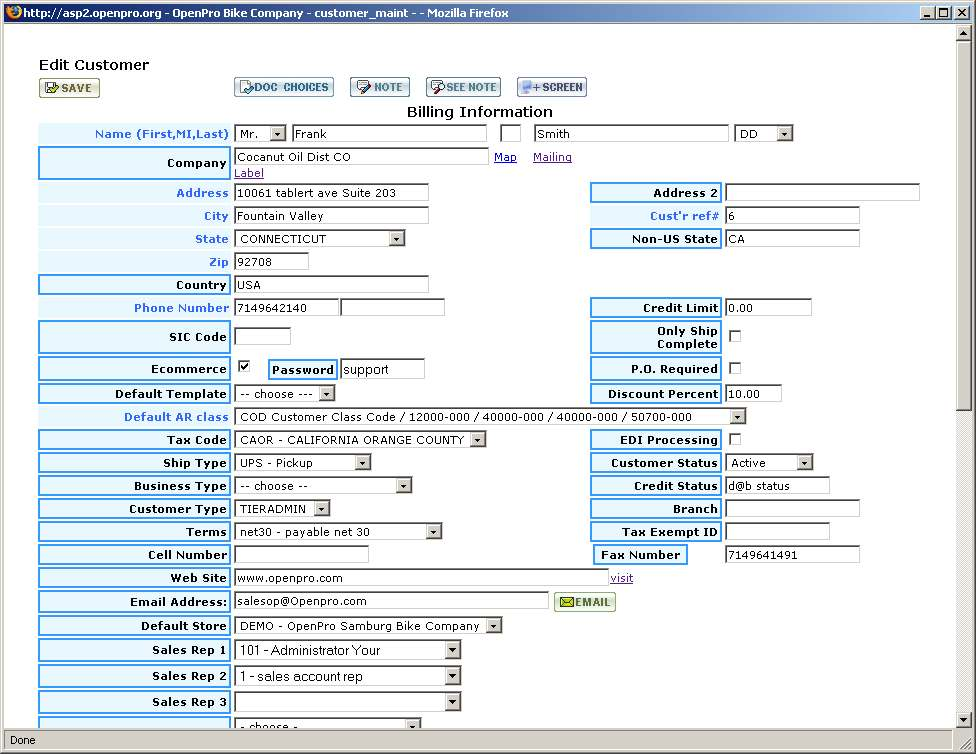Viewport: 976px width, 754px height.
Task: Open the State dropdown showing Connecticut
Action: (x=396, y=239)
